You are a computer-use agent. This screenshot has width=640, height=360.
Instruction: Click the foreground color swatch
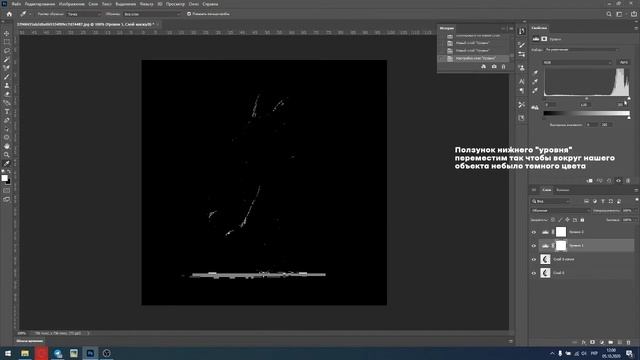pyautogui.click(x=4, y=178)
